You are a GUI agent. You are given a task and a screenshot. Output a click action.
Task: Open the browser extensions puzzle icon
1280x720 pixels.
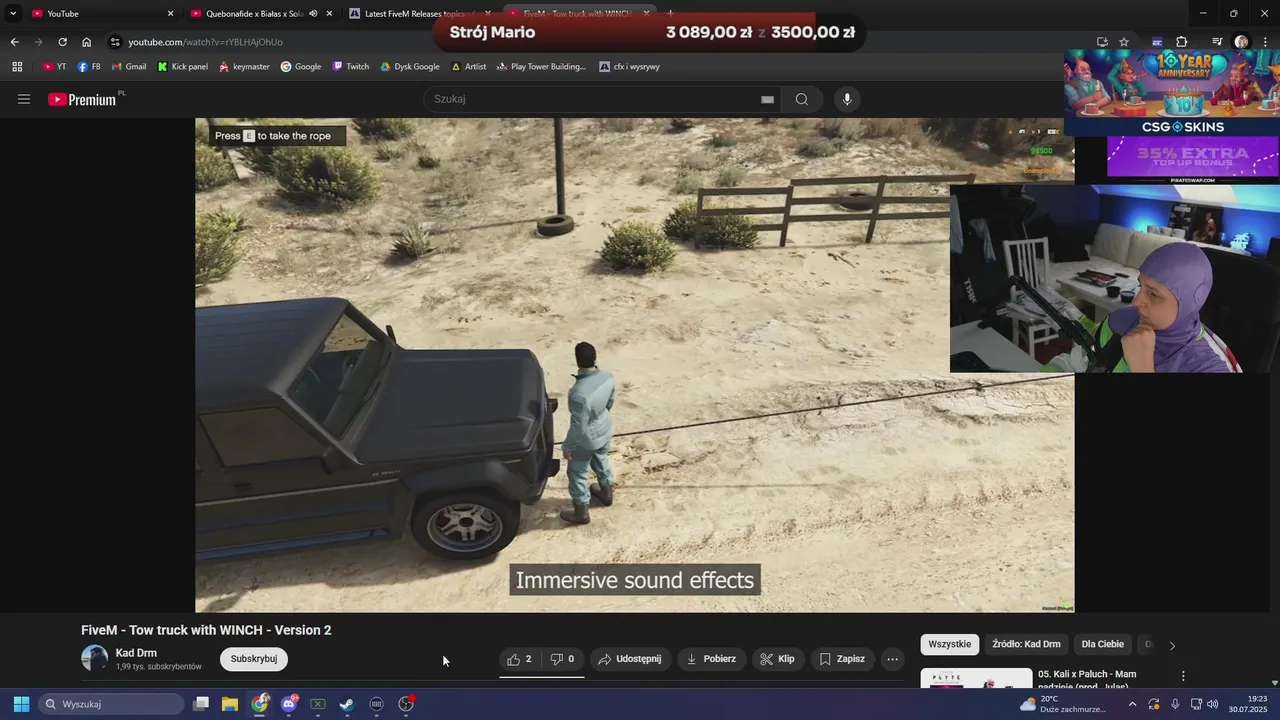[x=1181, y=42]
